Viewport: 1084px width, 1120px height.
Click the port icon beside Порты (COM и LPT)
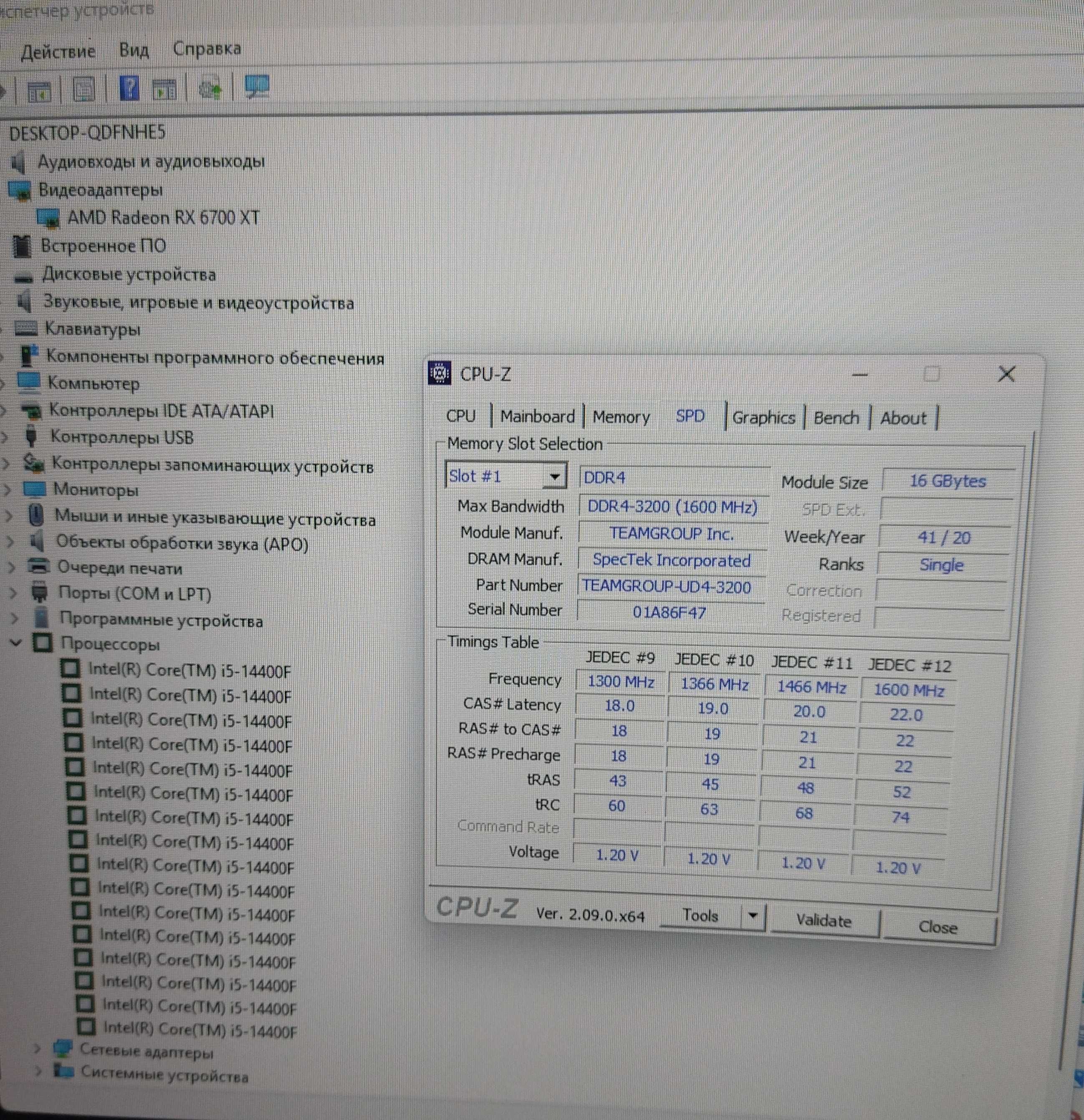(x=40, y=592)
